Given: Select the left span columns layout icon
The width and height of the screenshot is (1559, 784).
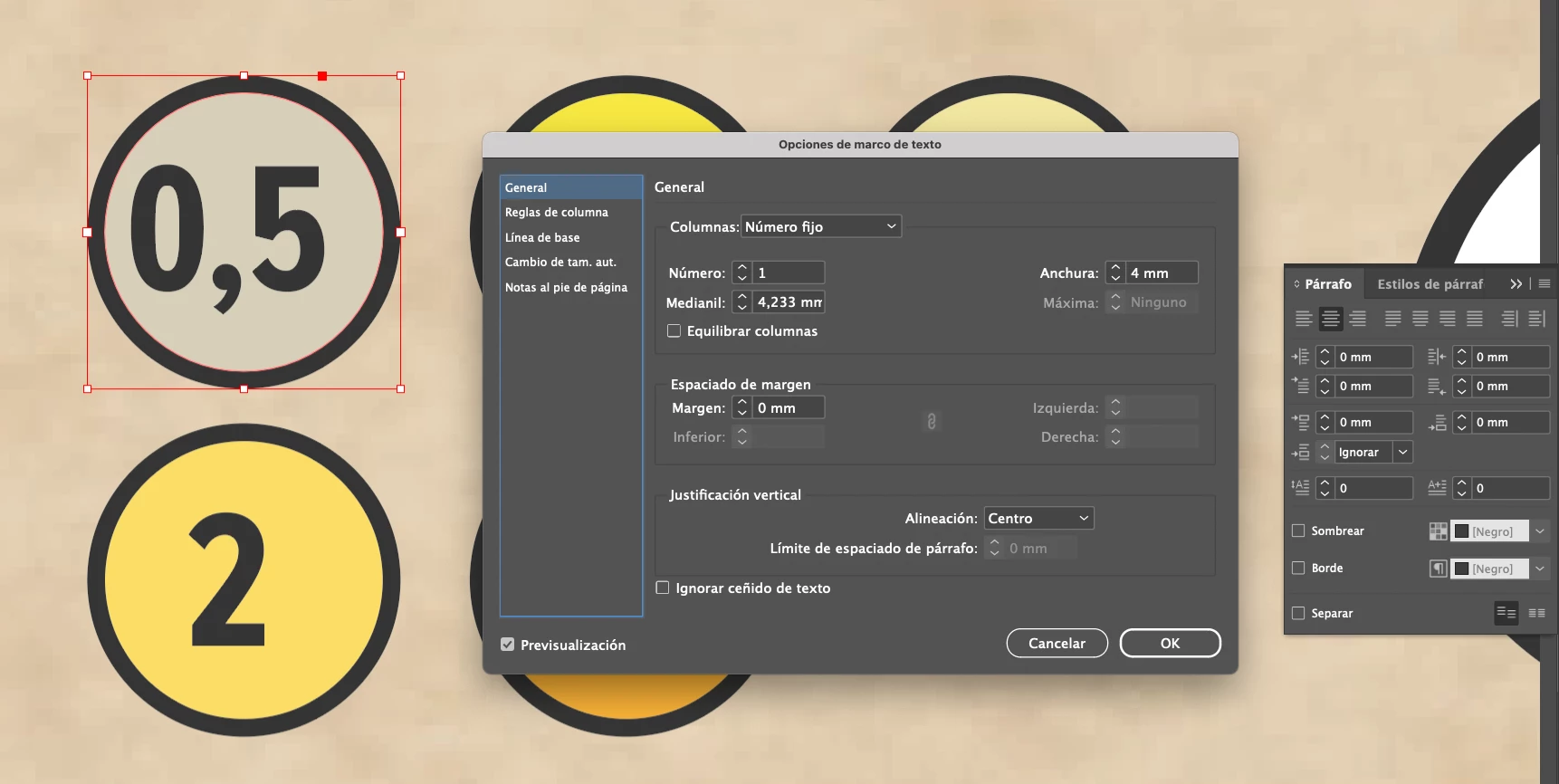Looking at the screenshot, I should (1506, 613).
